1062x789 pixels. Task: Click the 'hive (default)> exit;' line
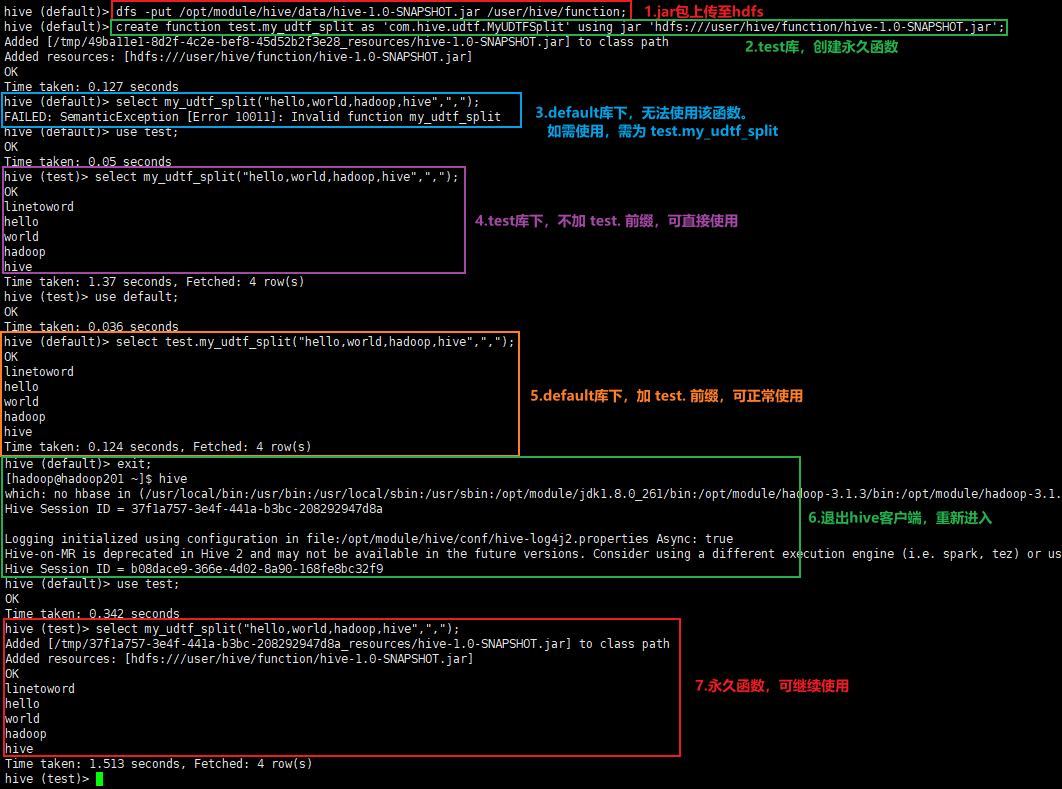point(79,464)
